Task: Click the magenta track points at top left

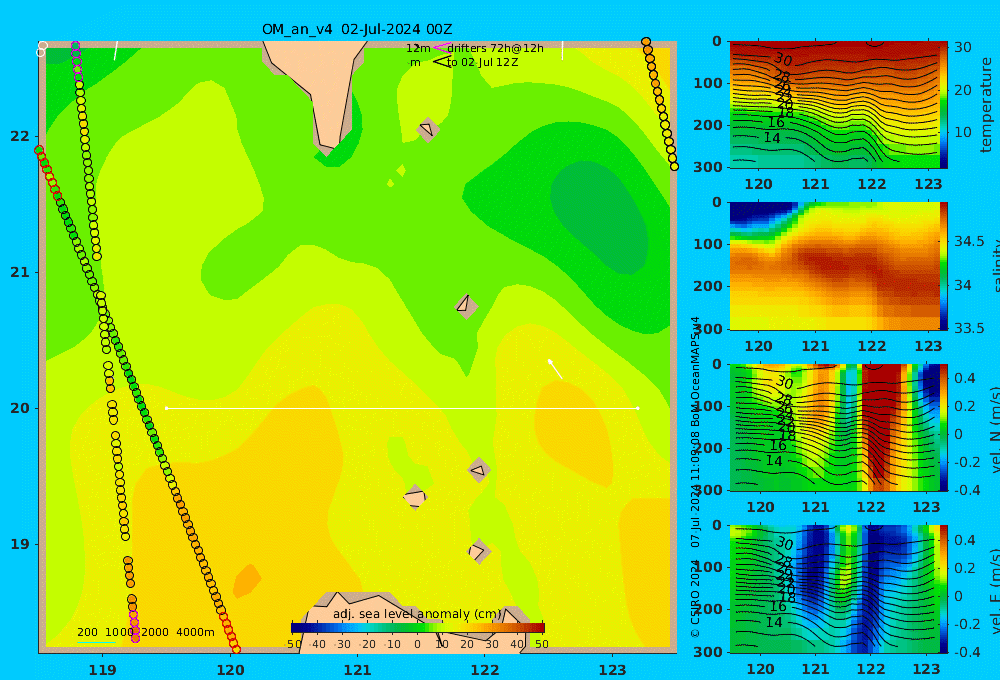Action: [77, 62]
